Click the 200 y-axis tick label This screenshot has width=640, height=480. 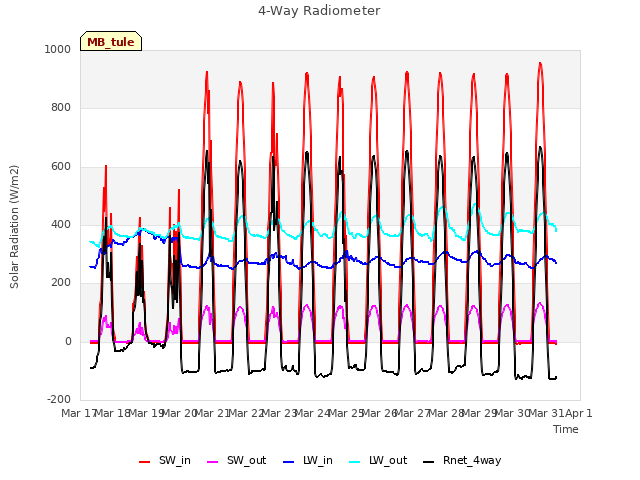61,282
